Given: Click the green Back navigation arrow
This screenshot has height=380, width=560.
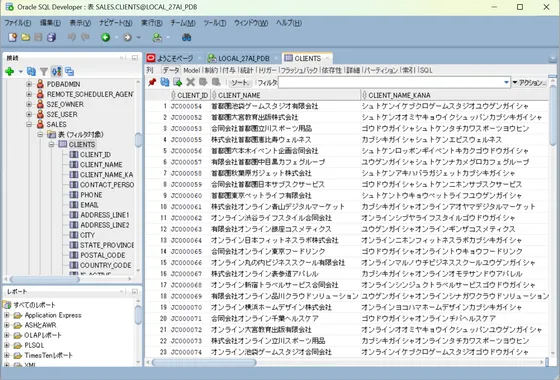Looking at the screenshot, I should [106, 37].
